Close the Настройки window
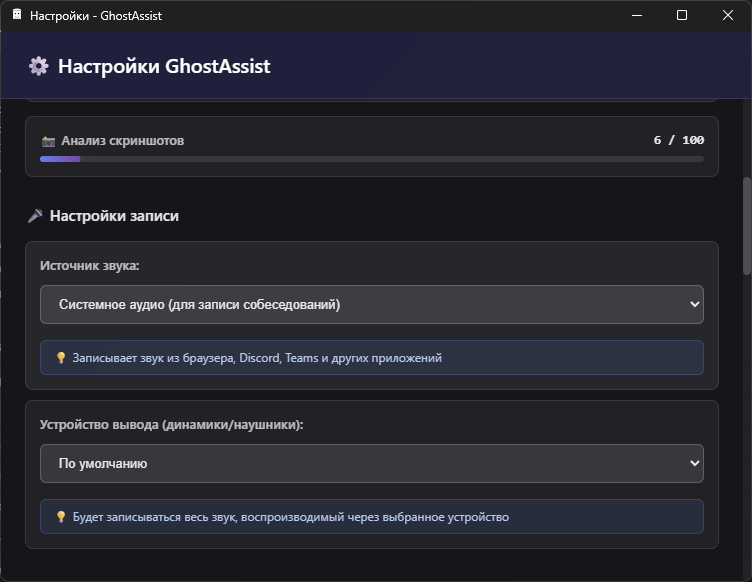752x582 pixels. tap(728, 15)
